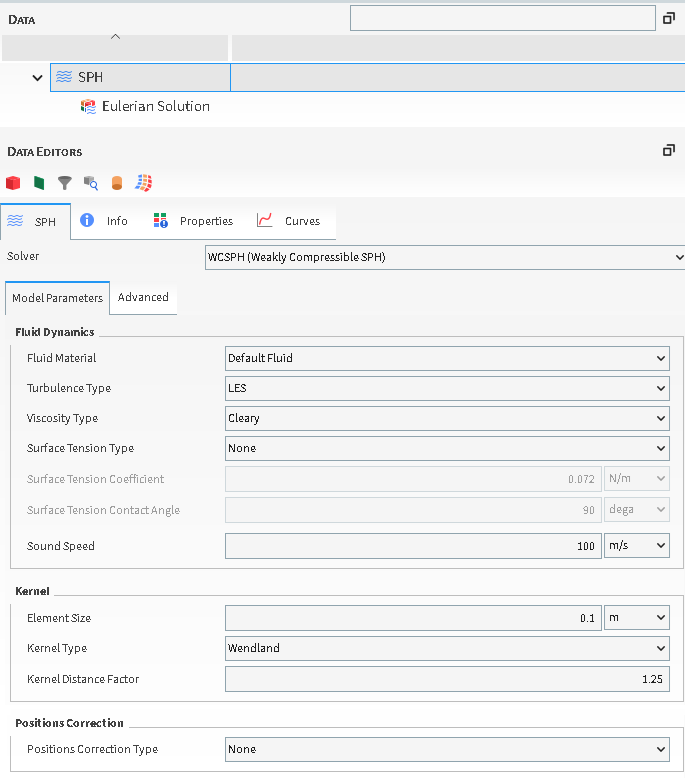This screenshot has height=779, width=685.
Task: Undock the Data Editors panel
Action: [x=669, y=151]
